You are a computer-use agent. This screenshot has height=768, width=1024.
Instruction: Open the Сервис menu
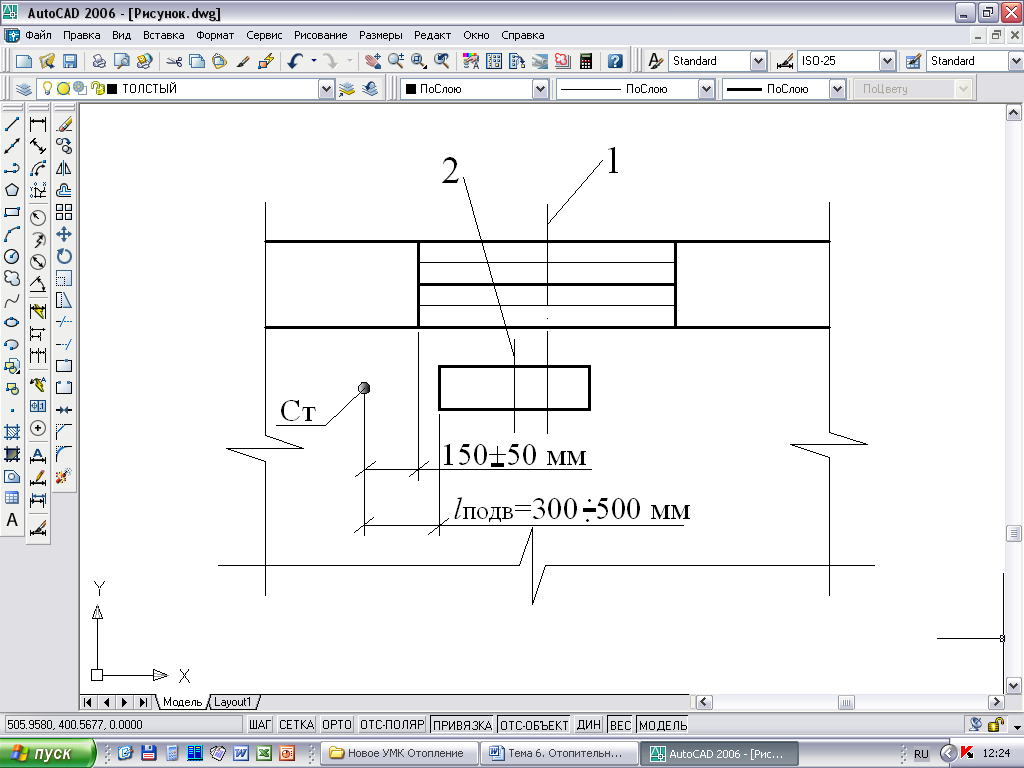[x=264, y=35]
